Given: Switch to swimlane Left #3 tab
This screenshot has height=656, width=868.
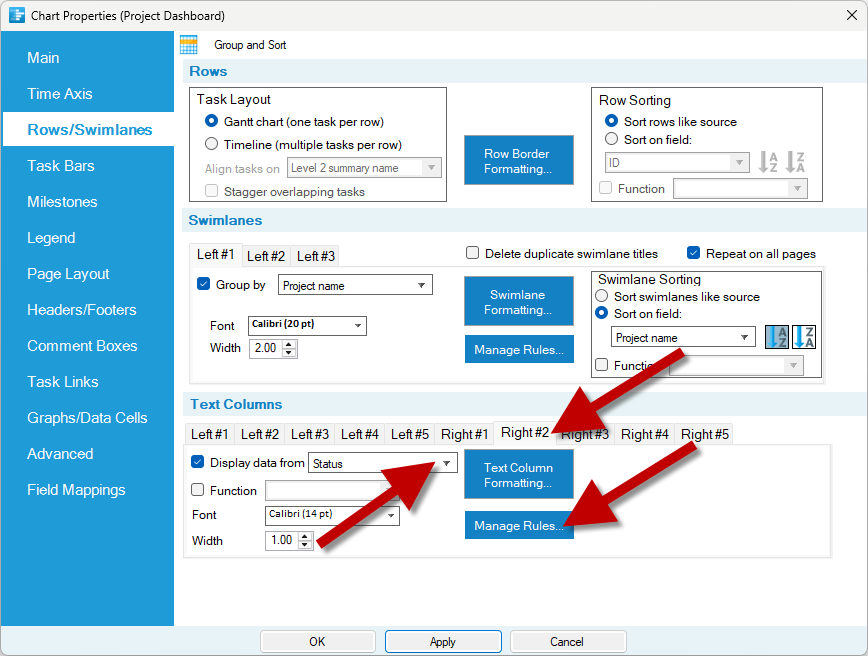Looking at the screenshot, I should click(316, 256).
